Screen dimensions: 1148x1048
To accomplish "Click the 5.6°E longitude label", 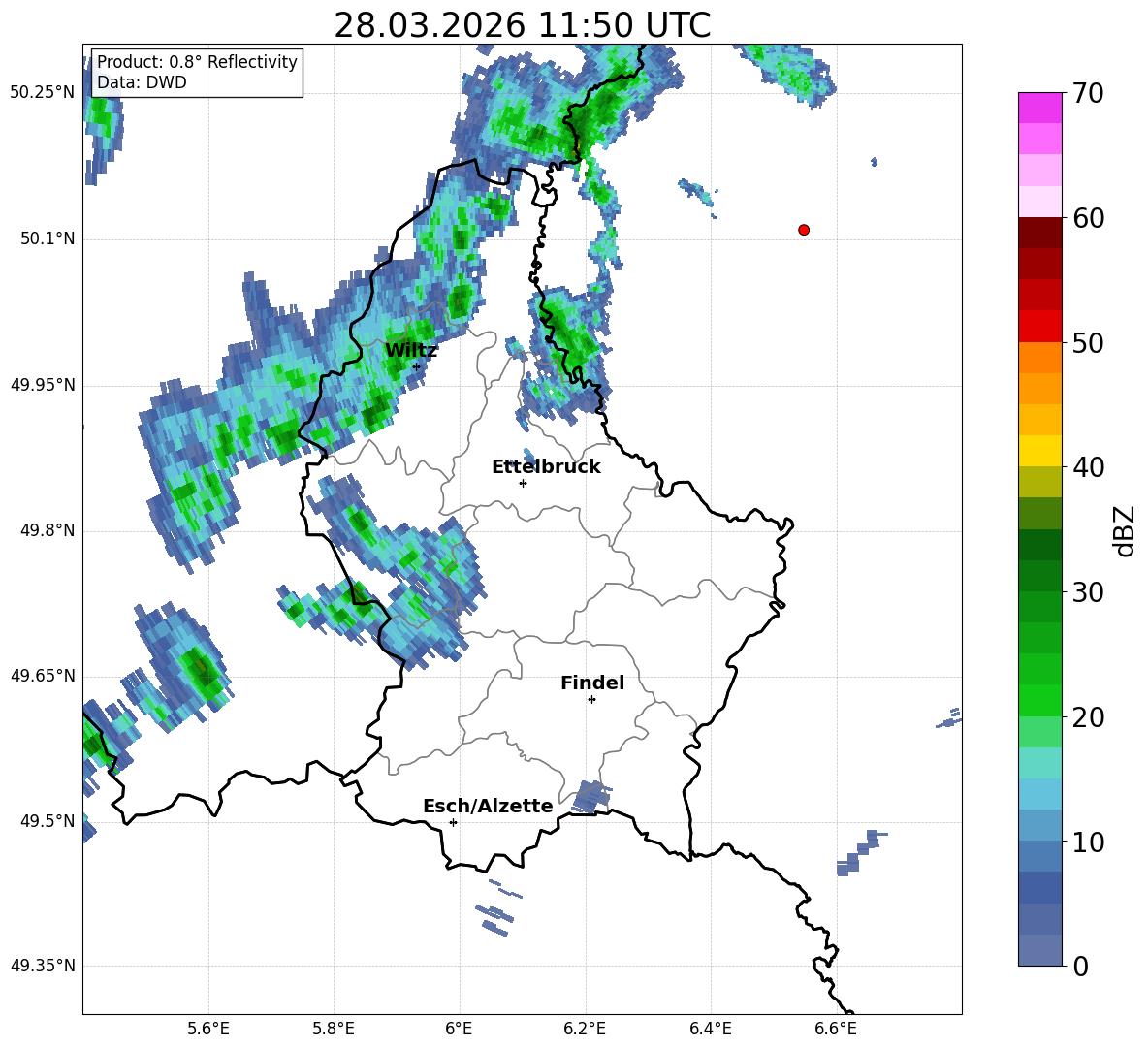I will pos(207,1029).
